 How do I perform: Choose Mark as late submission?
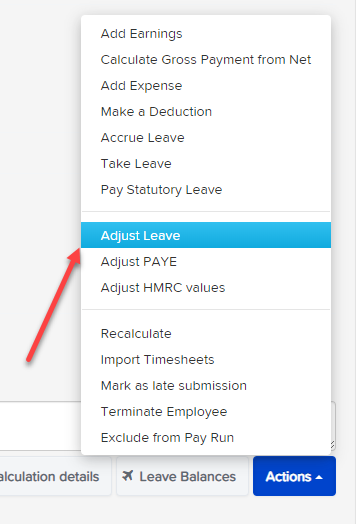pos(206,386)
